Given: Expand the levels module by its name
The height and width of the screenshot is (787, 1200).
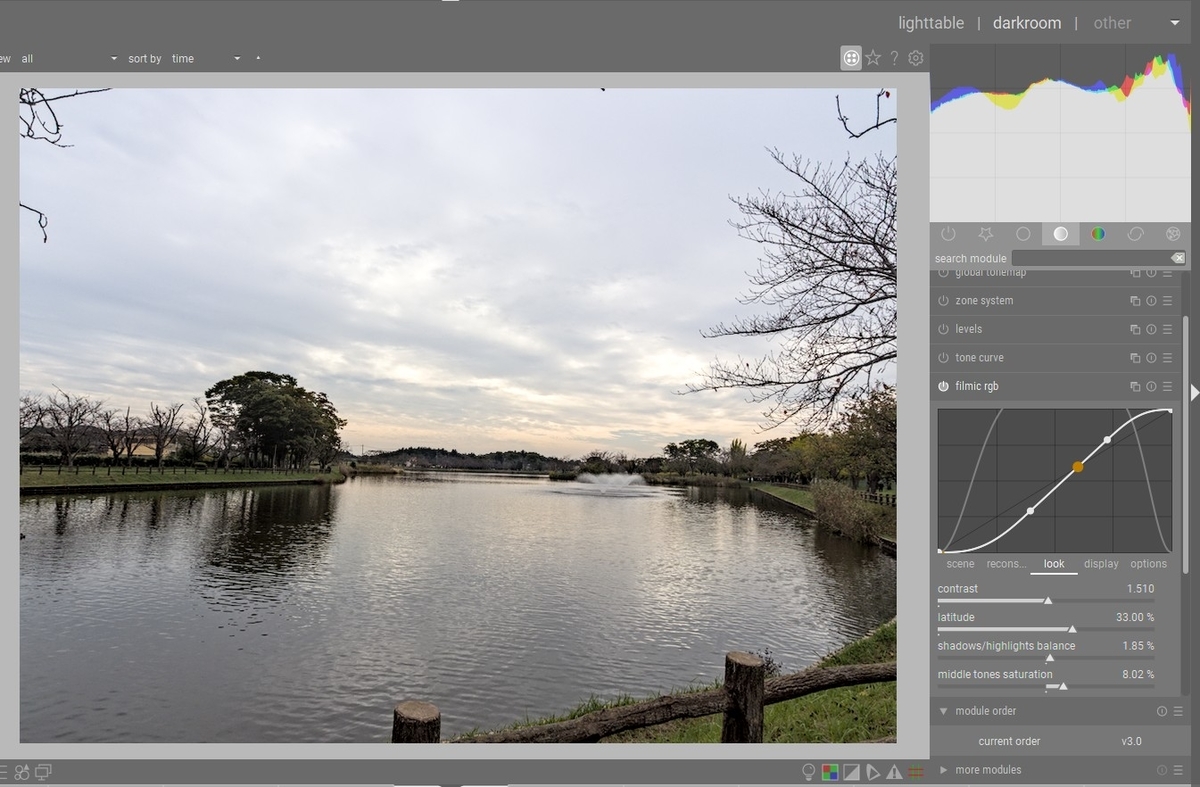Looking at the screenshot, I should [968, 329].
